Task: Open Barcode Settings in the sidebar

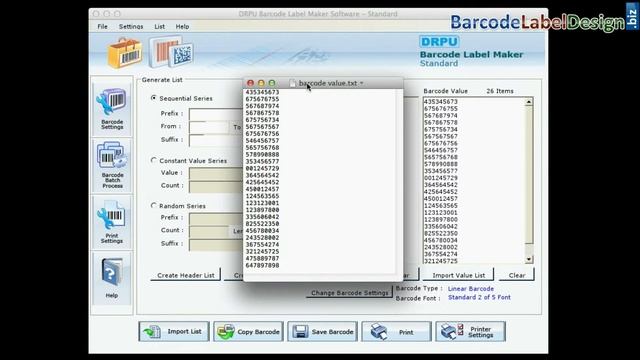Action: [112, 108]
